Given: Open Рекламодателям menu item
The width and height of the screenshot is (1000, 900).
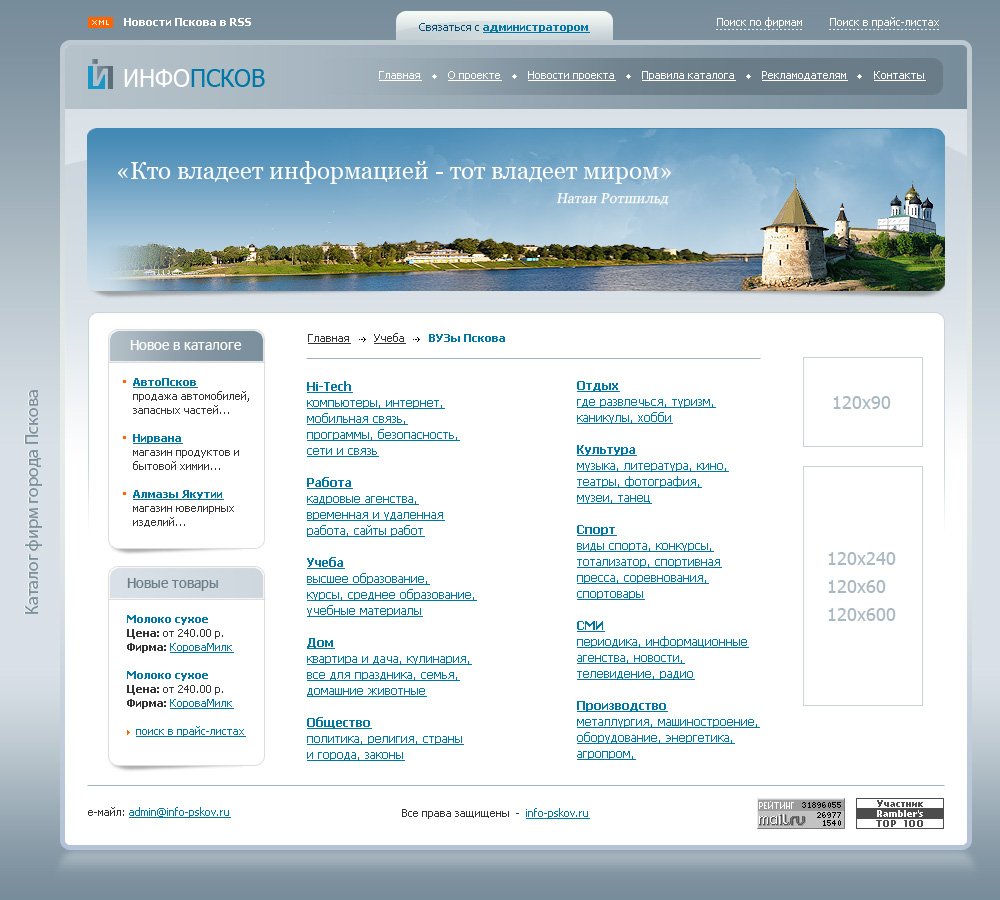Looking at the screenshot, I should [x=804, y=75].
